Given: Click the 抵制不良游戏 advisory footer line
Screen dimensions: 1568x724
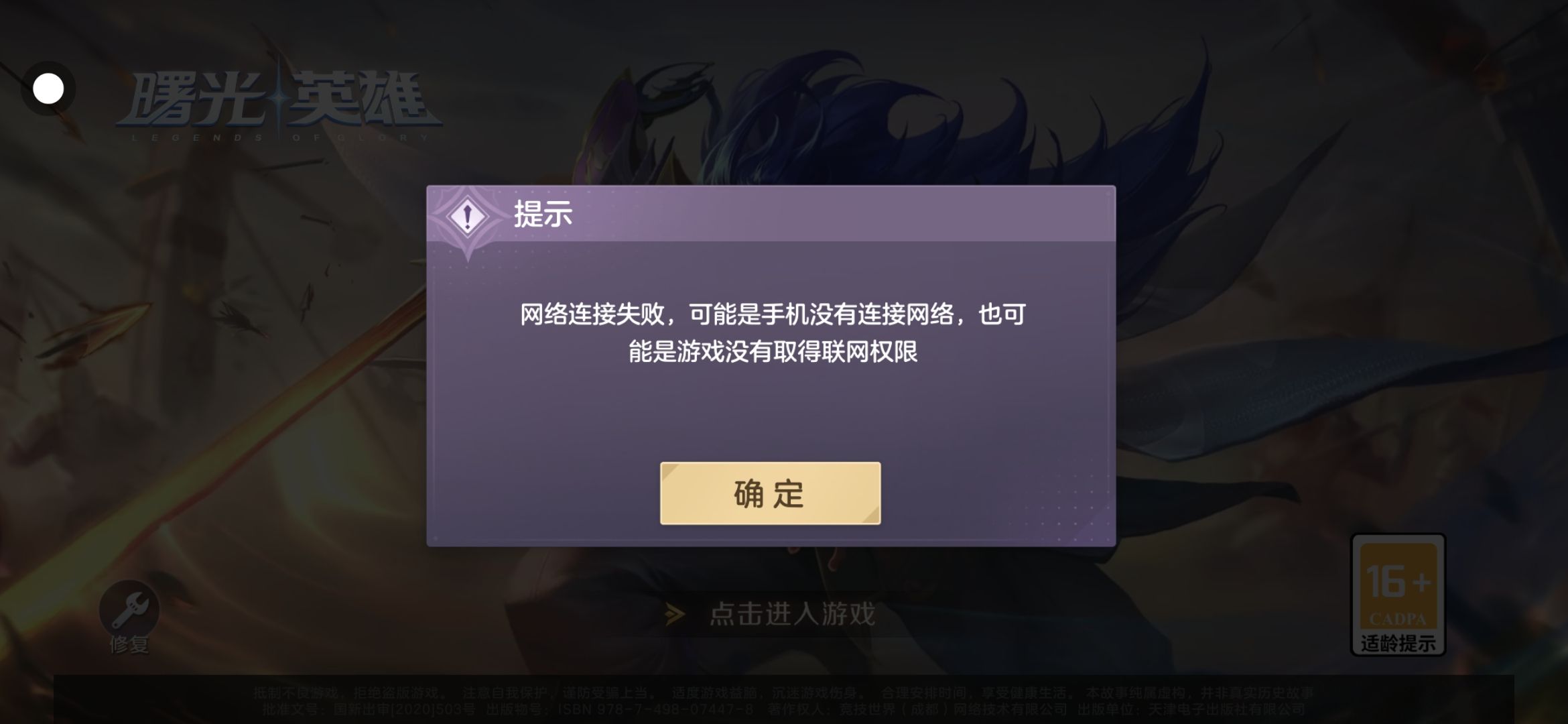Looking at the screenshot, I should pos(783,692).
